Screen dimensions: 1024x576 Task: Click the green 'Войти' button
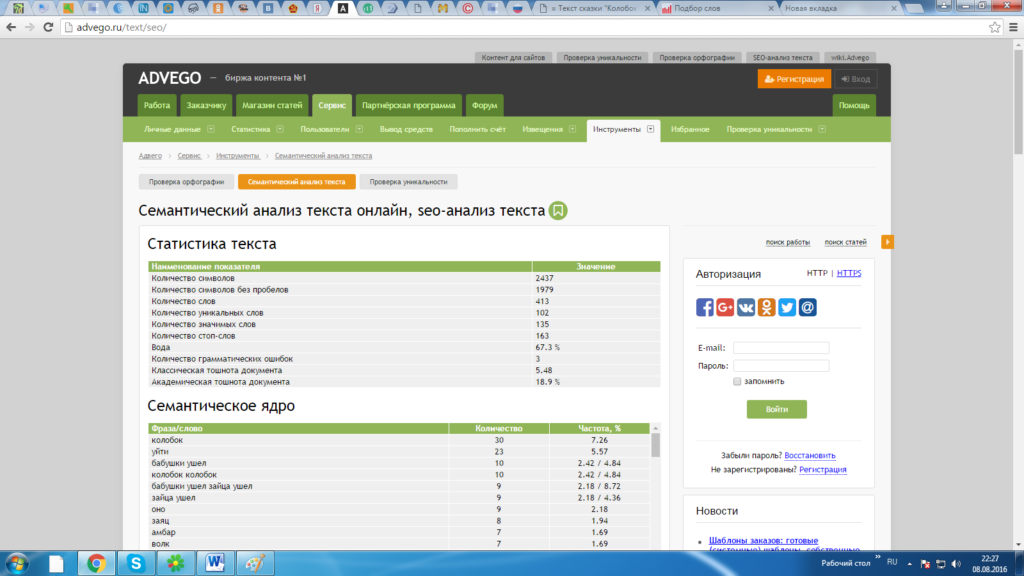pos(776,409)
